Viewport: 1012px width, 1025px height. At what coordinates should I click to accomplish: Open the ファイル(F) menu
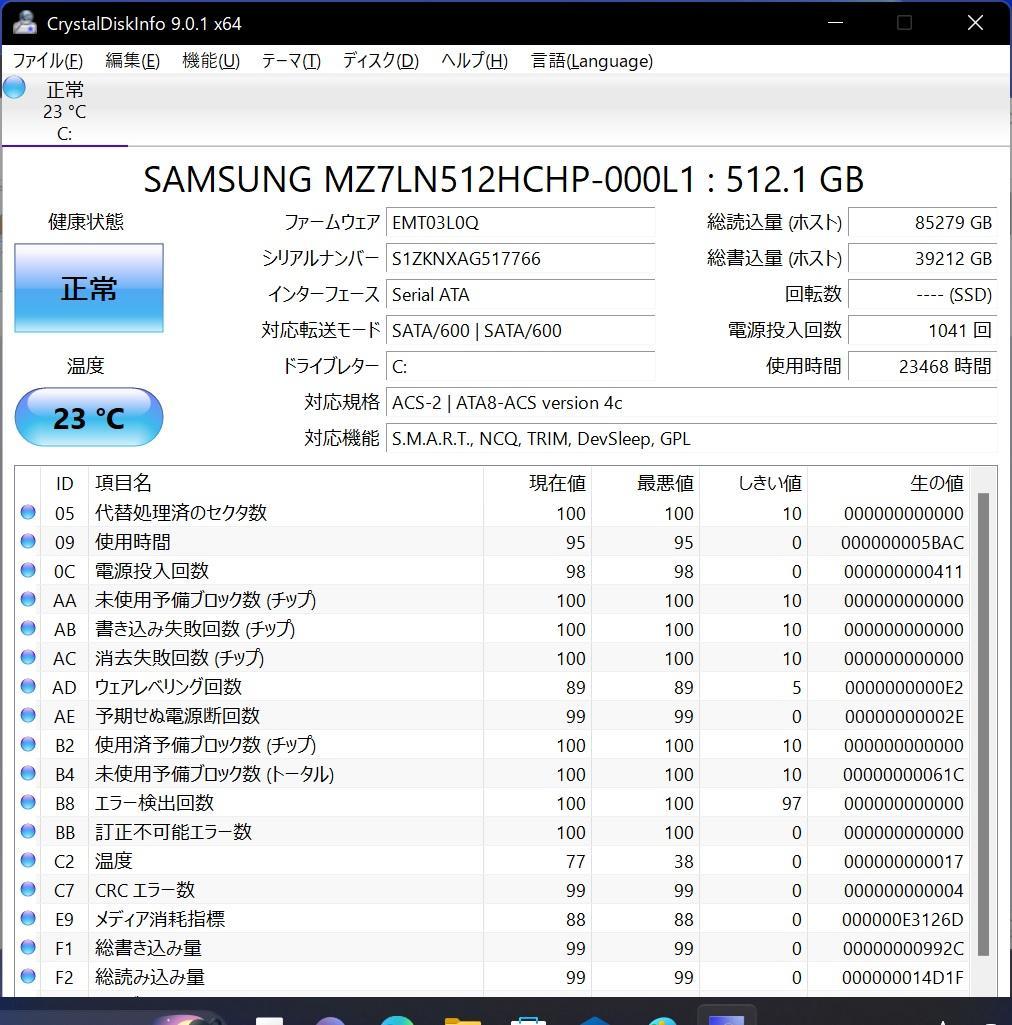[x=48, y=61]
